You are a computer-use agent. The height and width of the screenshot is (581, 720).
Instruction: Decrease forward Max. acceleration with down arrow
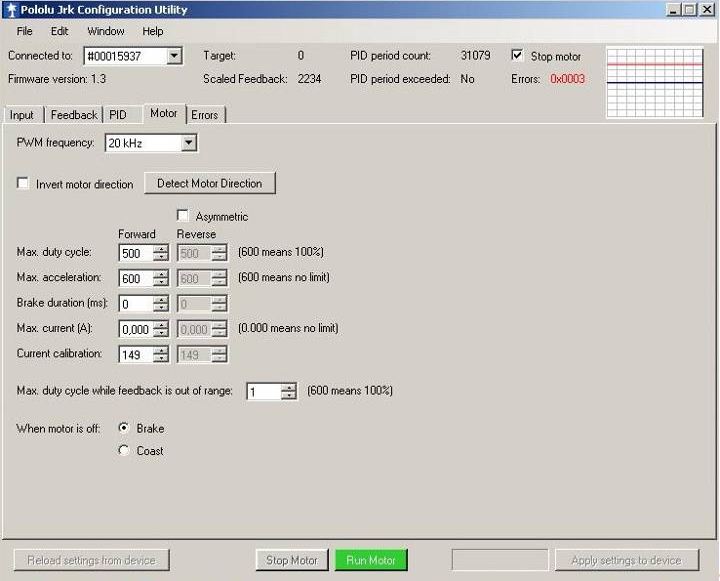[160, 283]
